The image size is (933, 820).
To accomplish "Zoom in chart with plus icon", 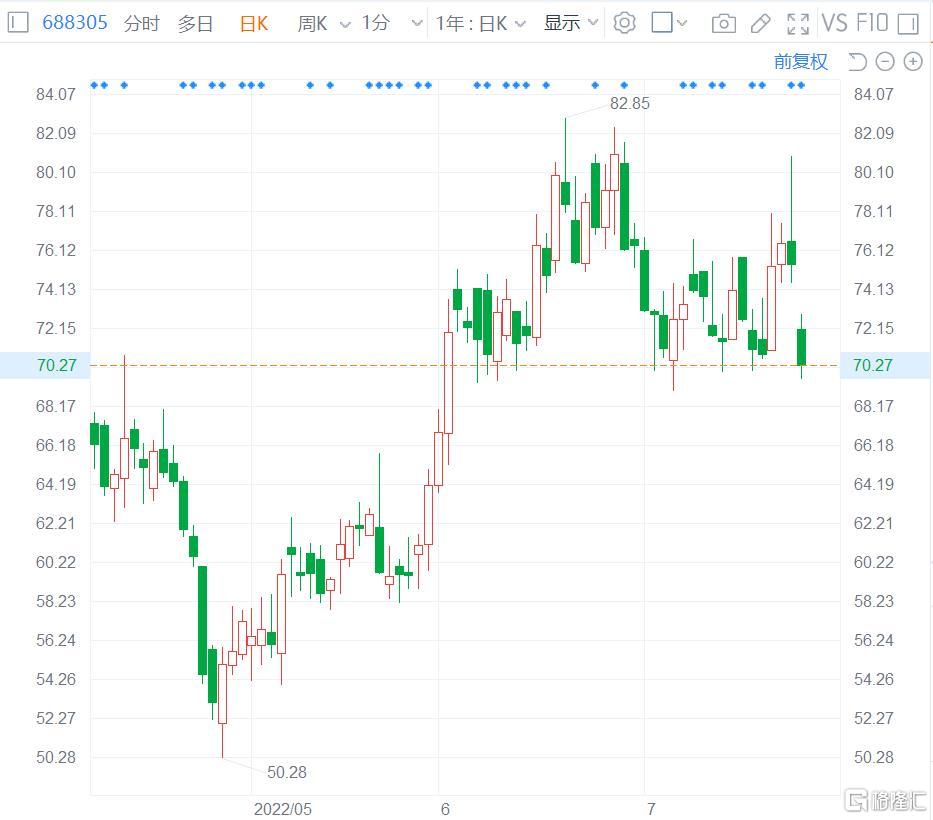I will pos(913,61).
